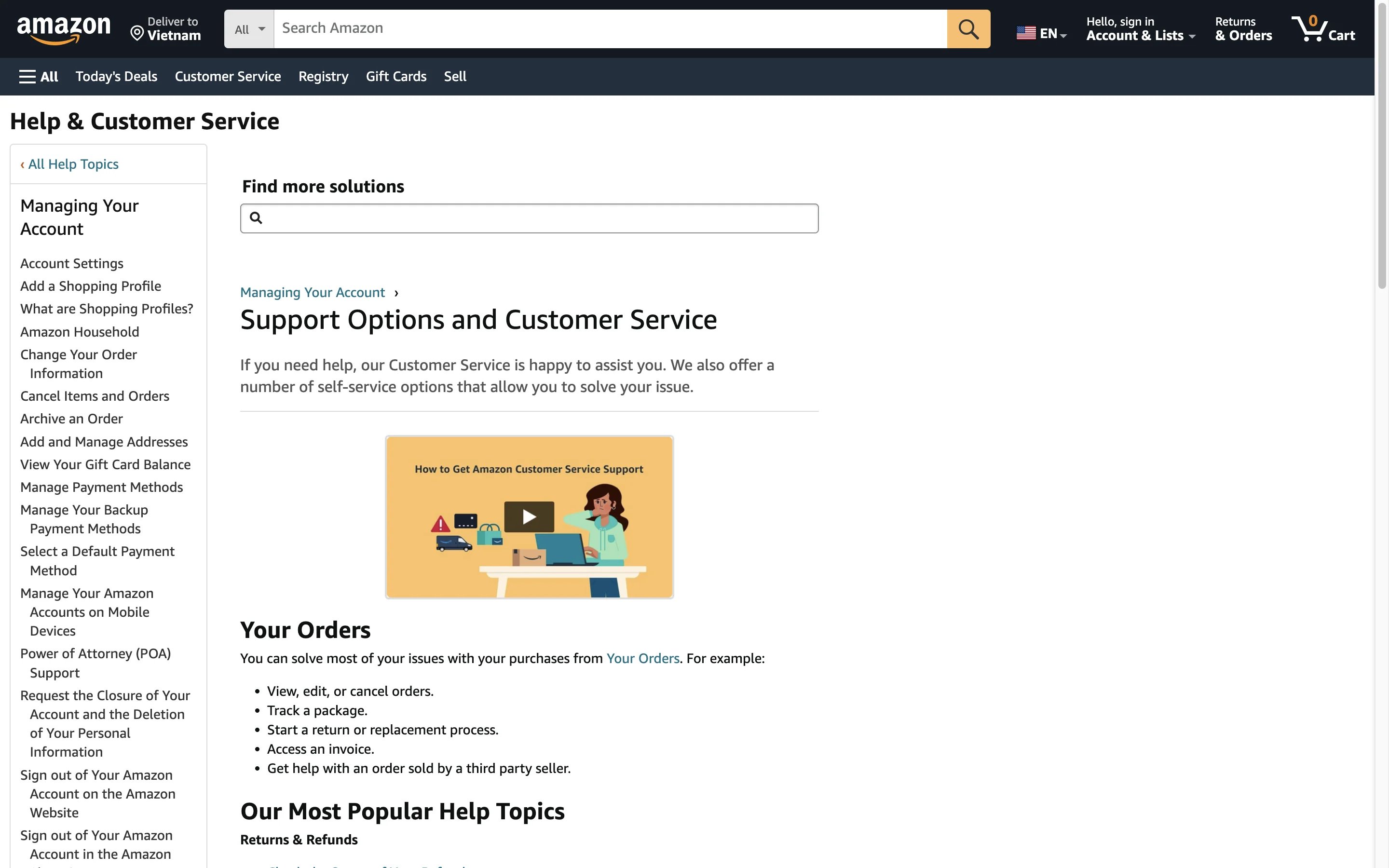Open the shopping cart icon
1389x868 pixels.
[x=1309, y=29]
